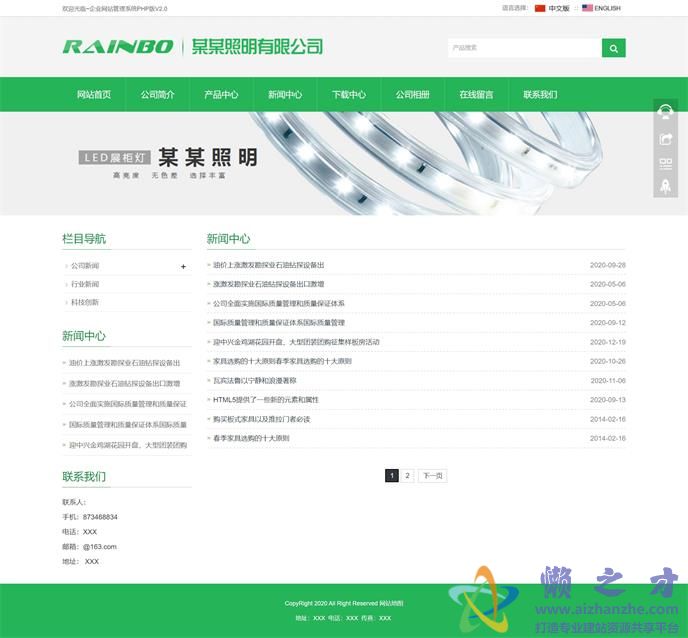Click the email text @163.com
Viewport: 688px width, 638px height.
[x=100, y=547]
